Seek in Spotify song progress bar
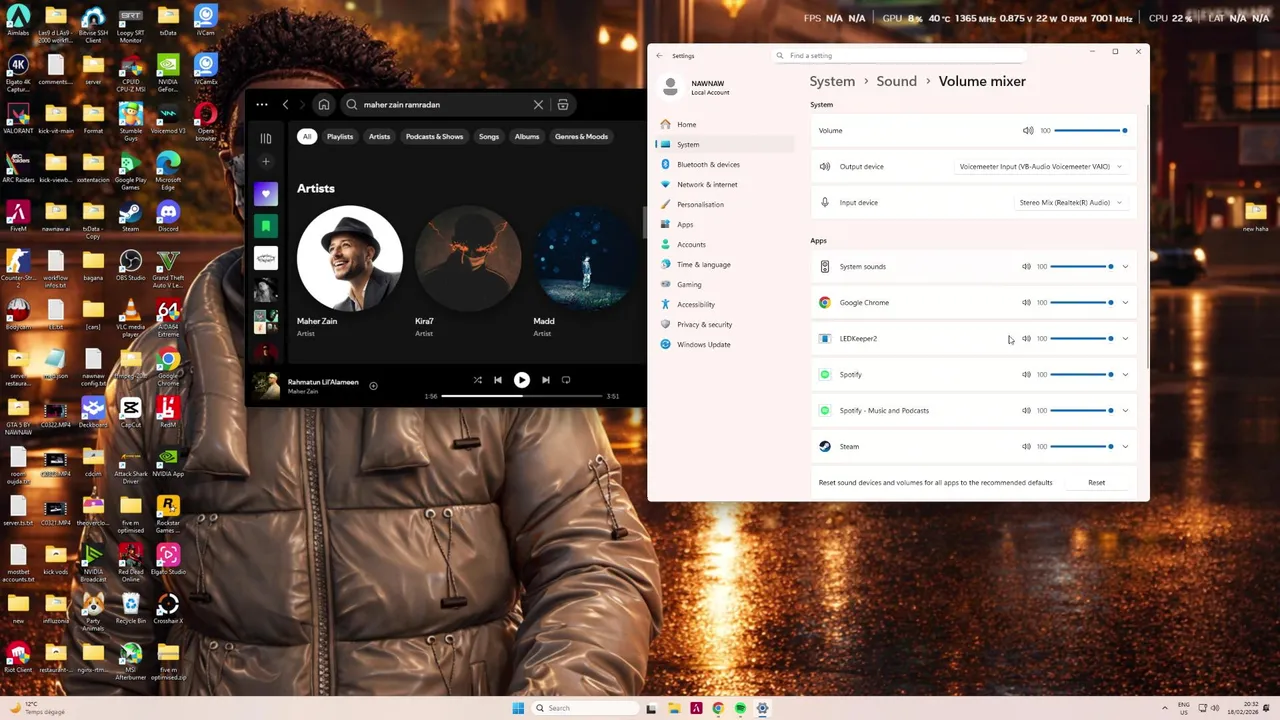The width and height of the screenshot is (1280, 720). point(521,396)
